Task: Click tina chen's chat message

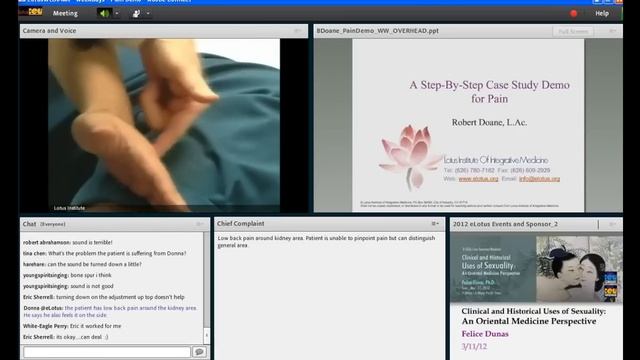Action: (x=104, y=253)
